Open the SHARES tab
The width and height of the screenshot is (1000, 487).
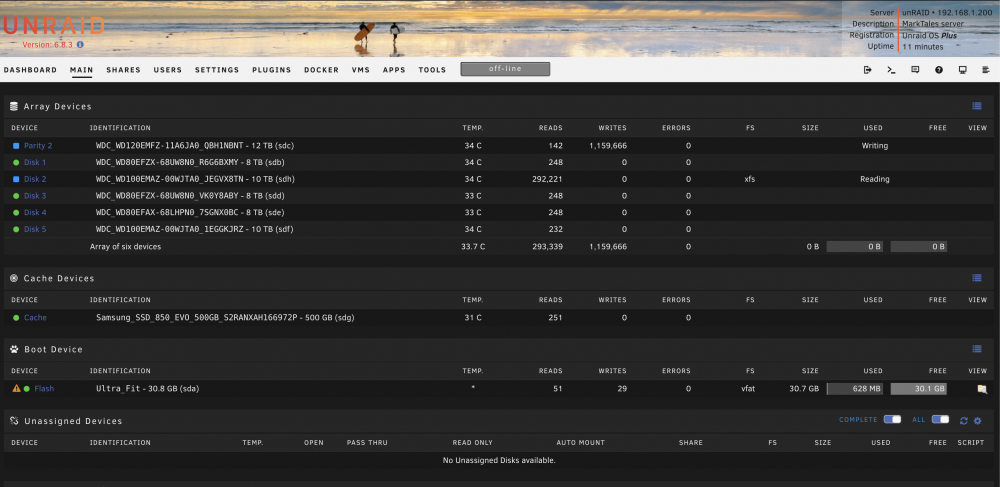point(123,70)
